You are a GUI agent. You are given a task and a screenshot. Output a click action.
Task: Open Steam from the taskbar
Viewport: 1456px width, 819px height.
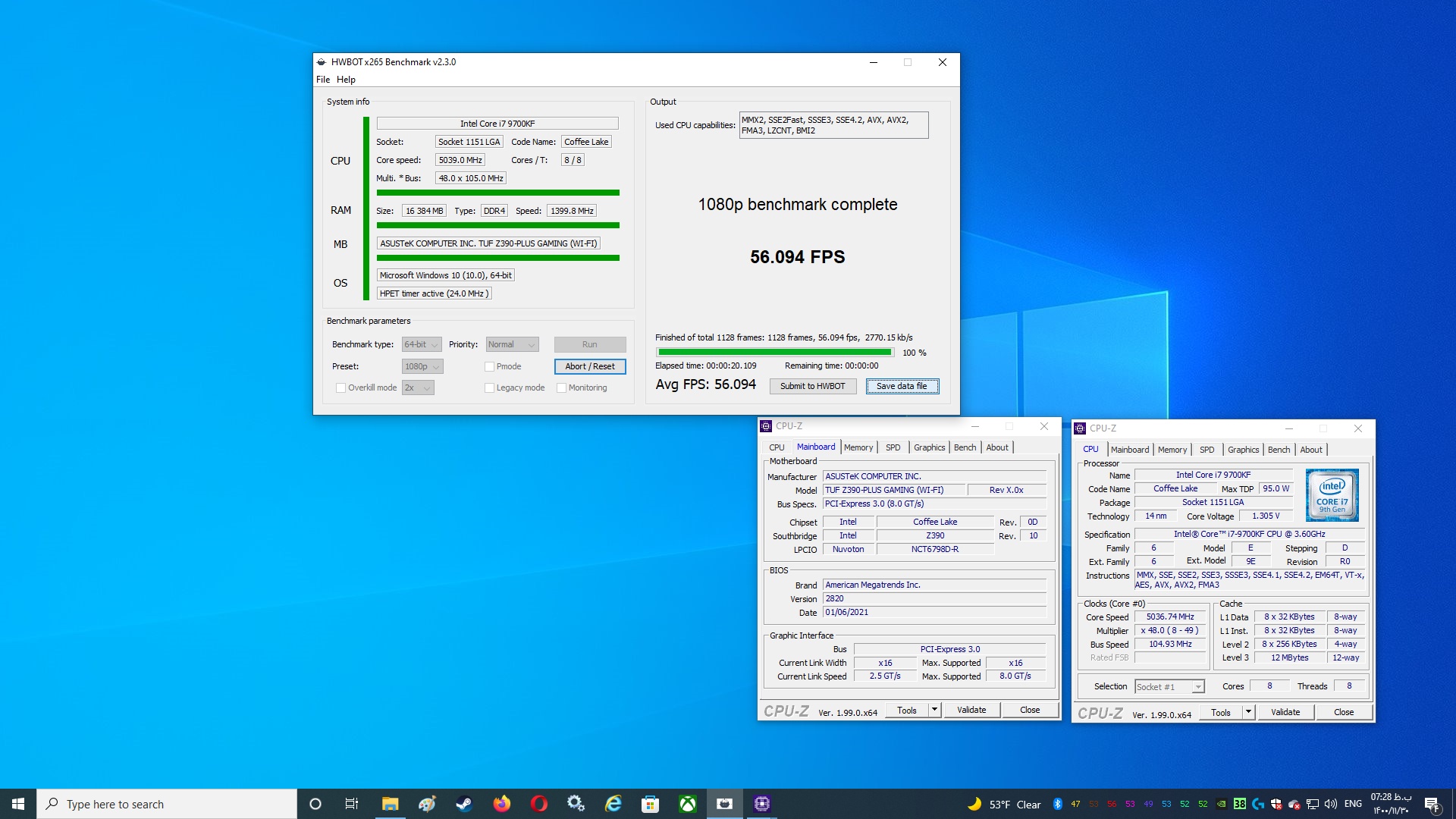[x=464, y=804]
